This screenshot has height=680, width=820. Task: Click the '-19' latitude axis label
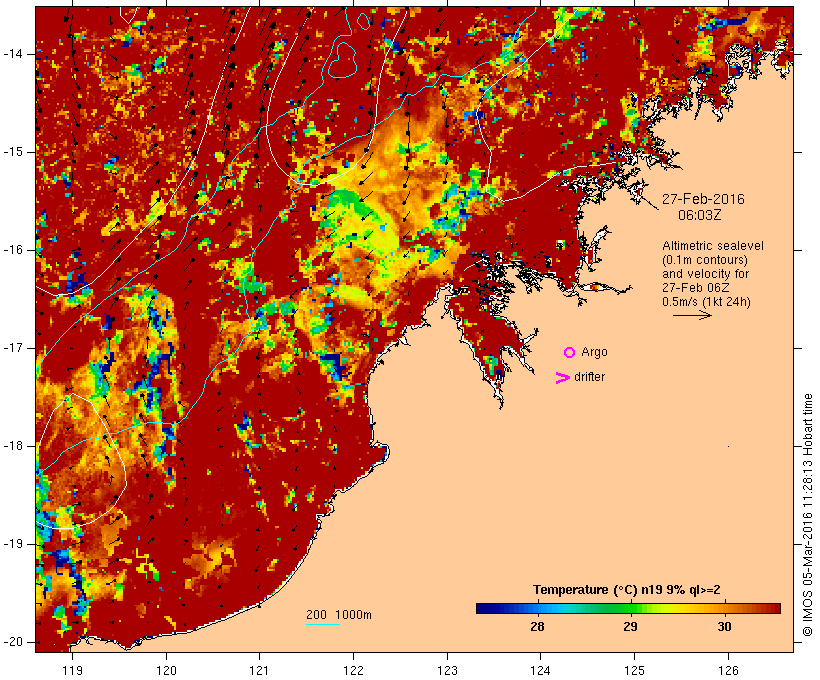(13, 544)
